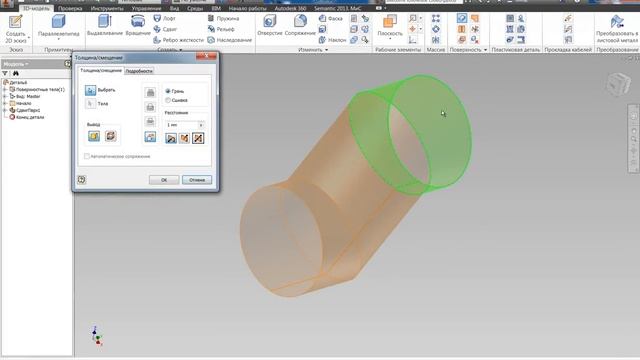Screen dimensions: 640x360
Task: Open the Создать panel dropdown arrow
Action: coord(181,50)
